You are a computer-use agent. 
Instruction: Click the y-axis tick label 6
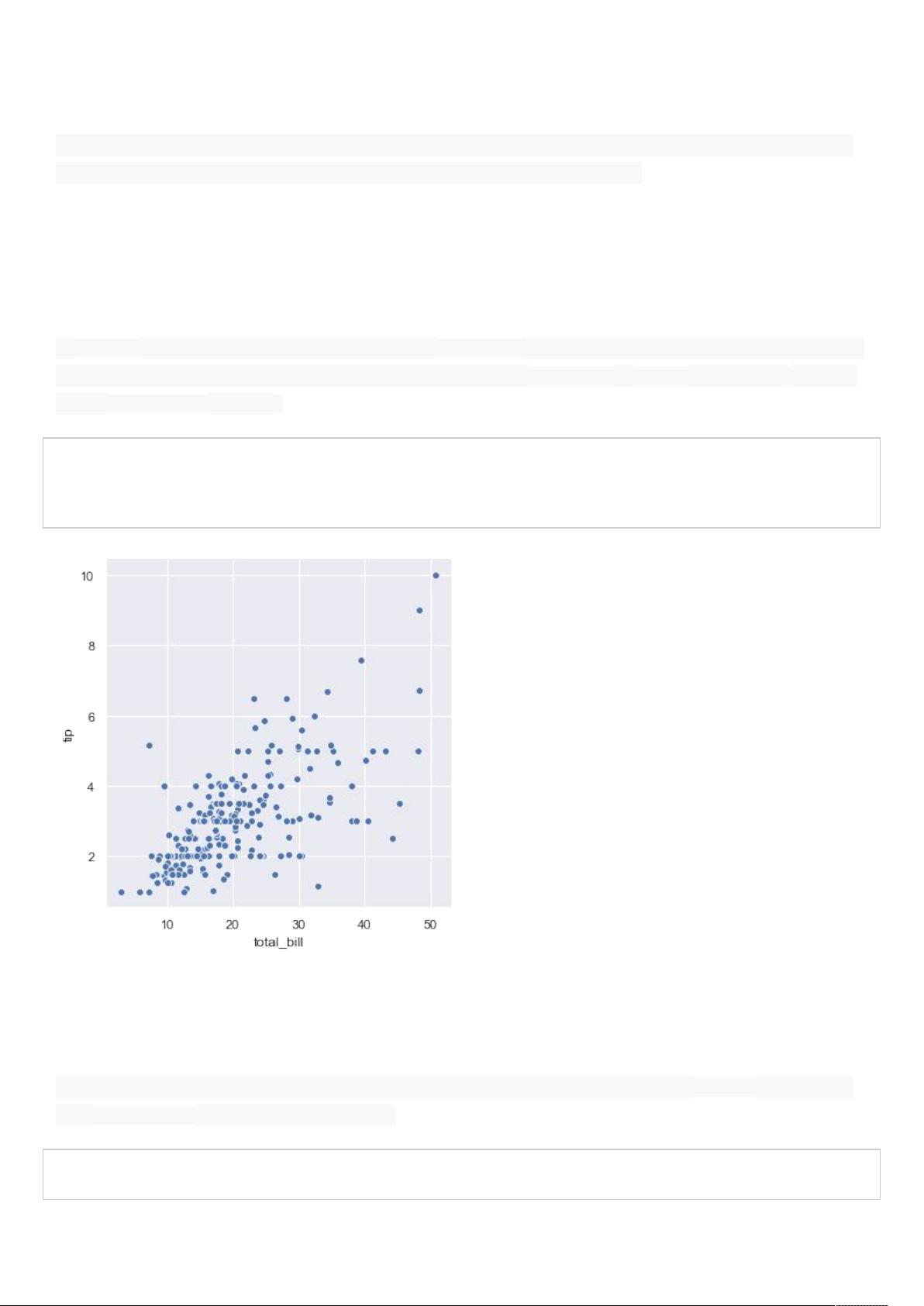(x=91, y=718)
